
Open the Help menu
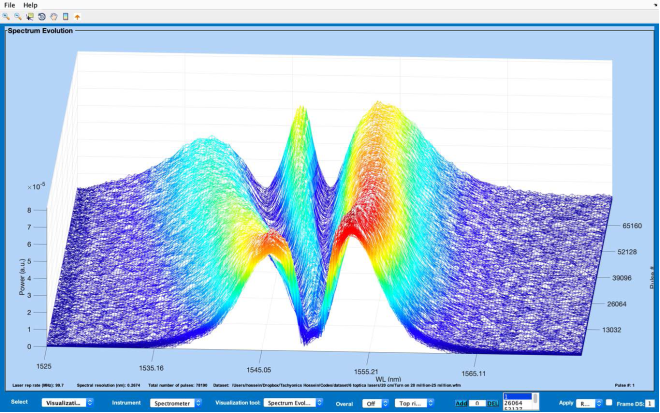click(31, 5)
